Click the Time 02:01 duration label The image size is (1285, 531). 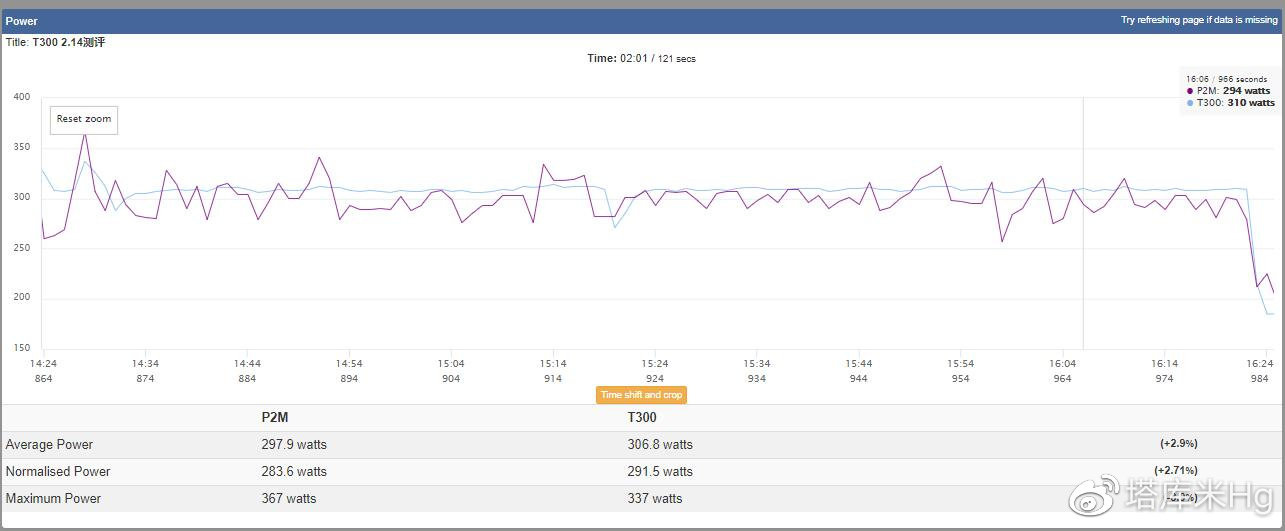tap(641, 59)
